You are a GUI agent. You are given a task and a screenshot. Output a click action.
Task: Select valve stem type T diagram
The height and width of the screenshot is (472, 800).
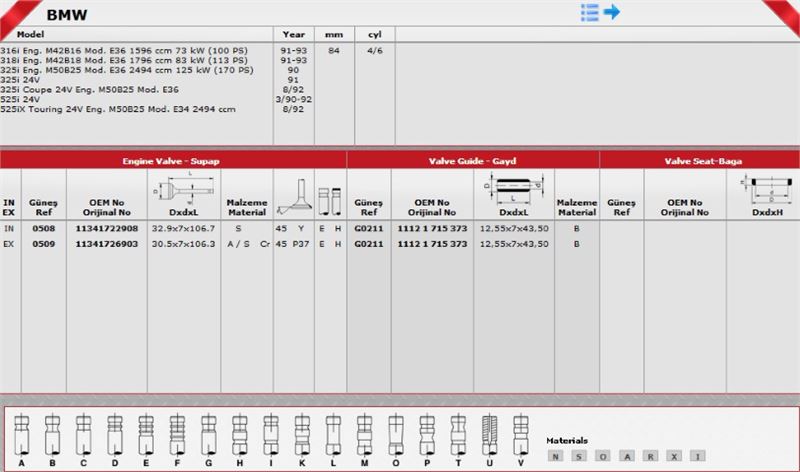pyautogui.click(x=458, y=435)
